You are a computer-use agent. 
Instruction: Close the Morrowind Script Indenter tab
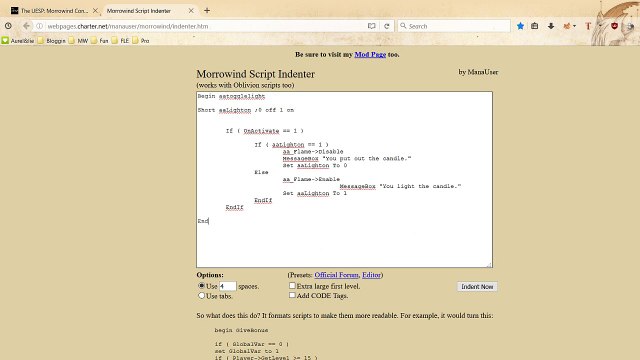[x=191, y=11]
